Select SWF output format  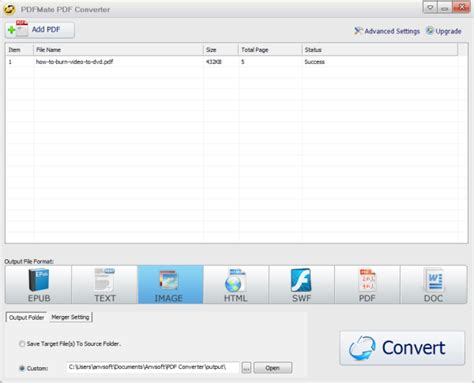point(301,285)
